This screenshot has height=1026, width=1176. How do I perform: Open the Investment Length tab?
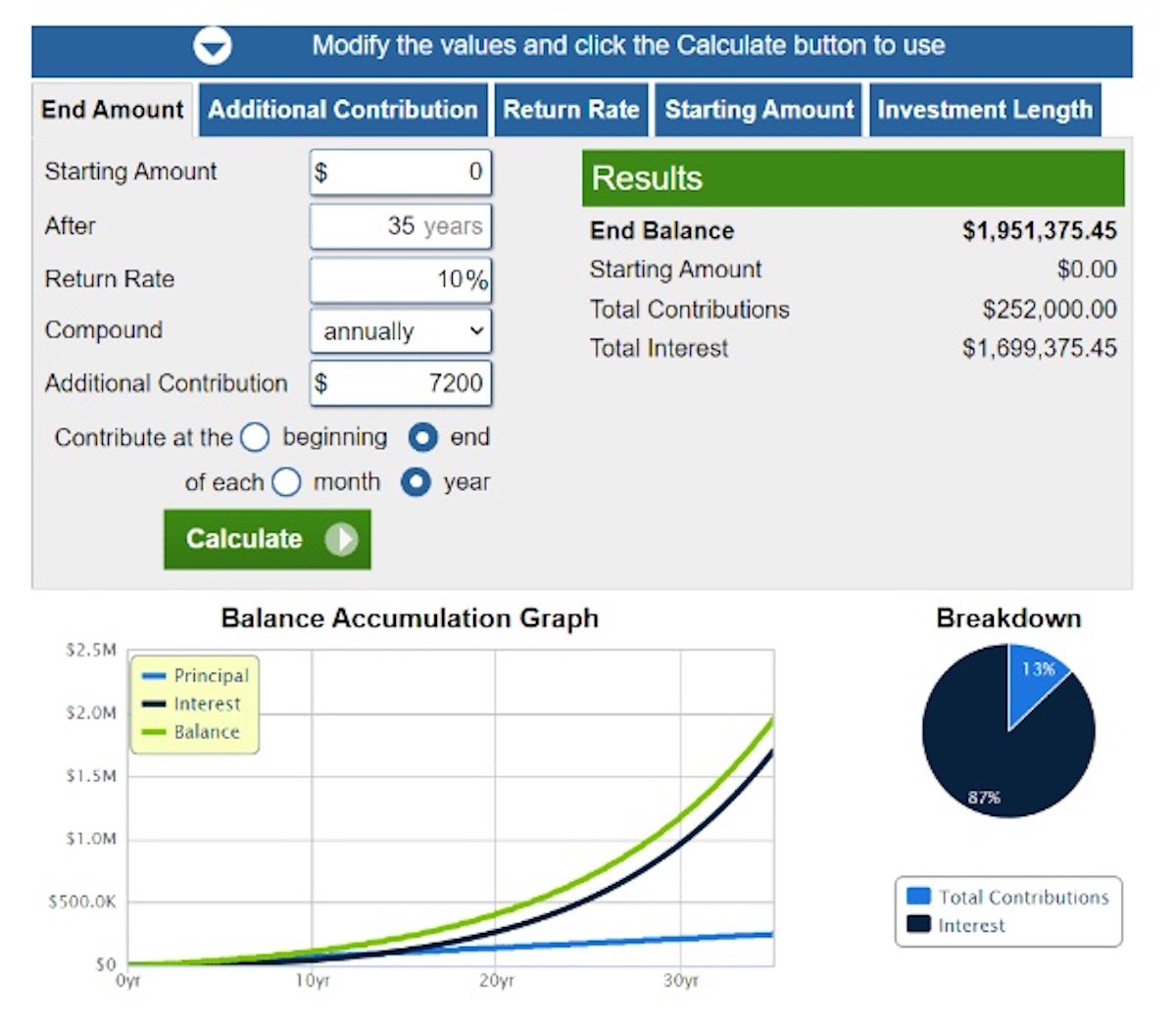pos(984,110)
